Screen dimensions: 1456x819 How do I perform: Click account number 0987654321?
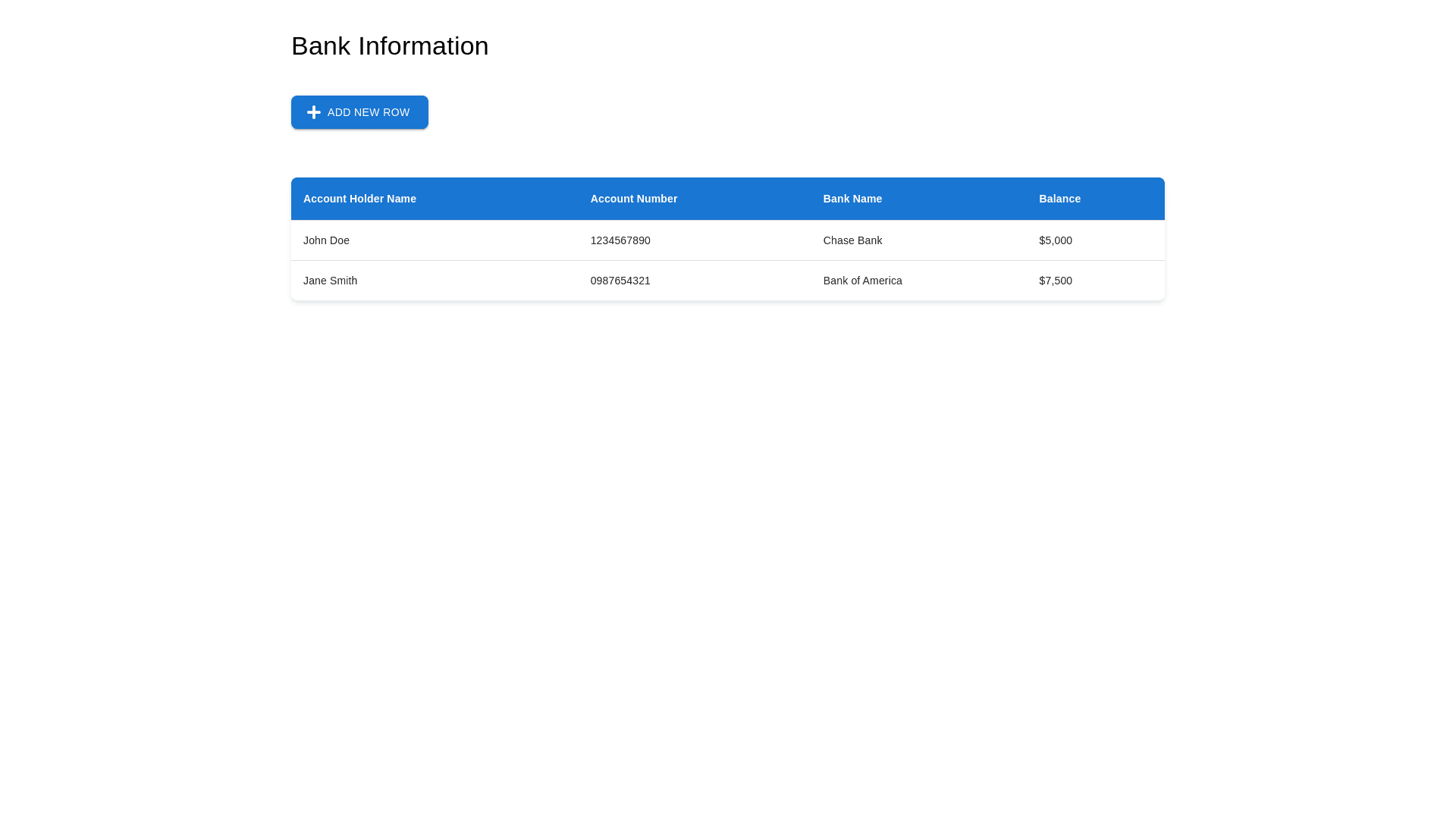620,281
